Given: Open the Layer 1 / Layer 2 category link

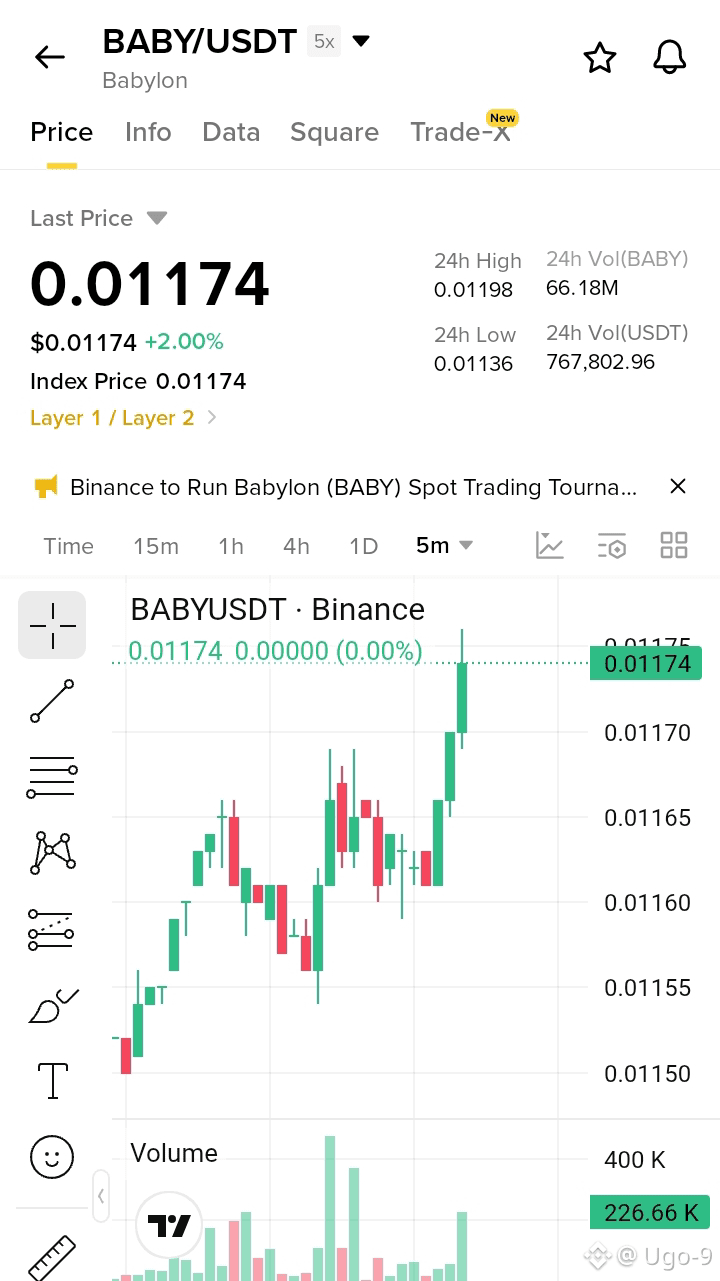Looking at the screenshot, I should 123,418.
